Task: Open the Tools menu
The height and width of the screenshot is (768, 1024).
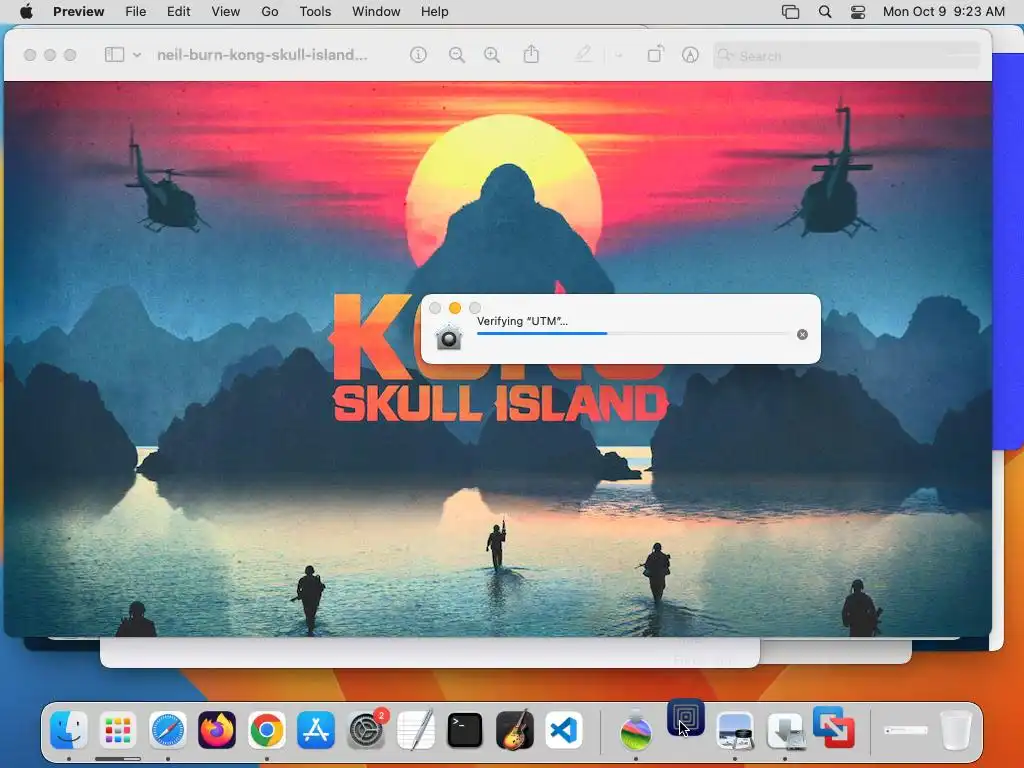Action: point(315,12)
